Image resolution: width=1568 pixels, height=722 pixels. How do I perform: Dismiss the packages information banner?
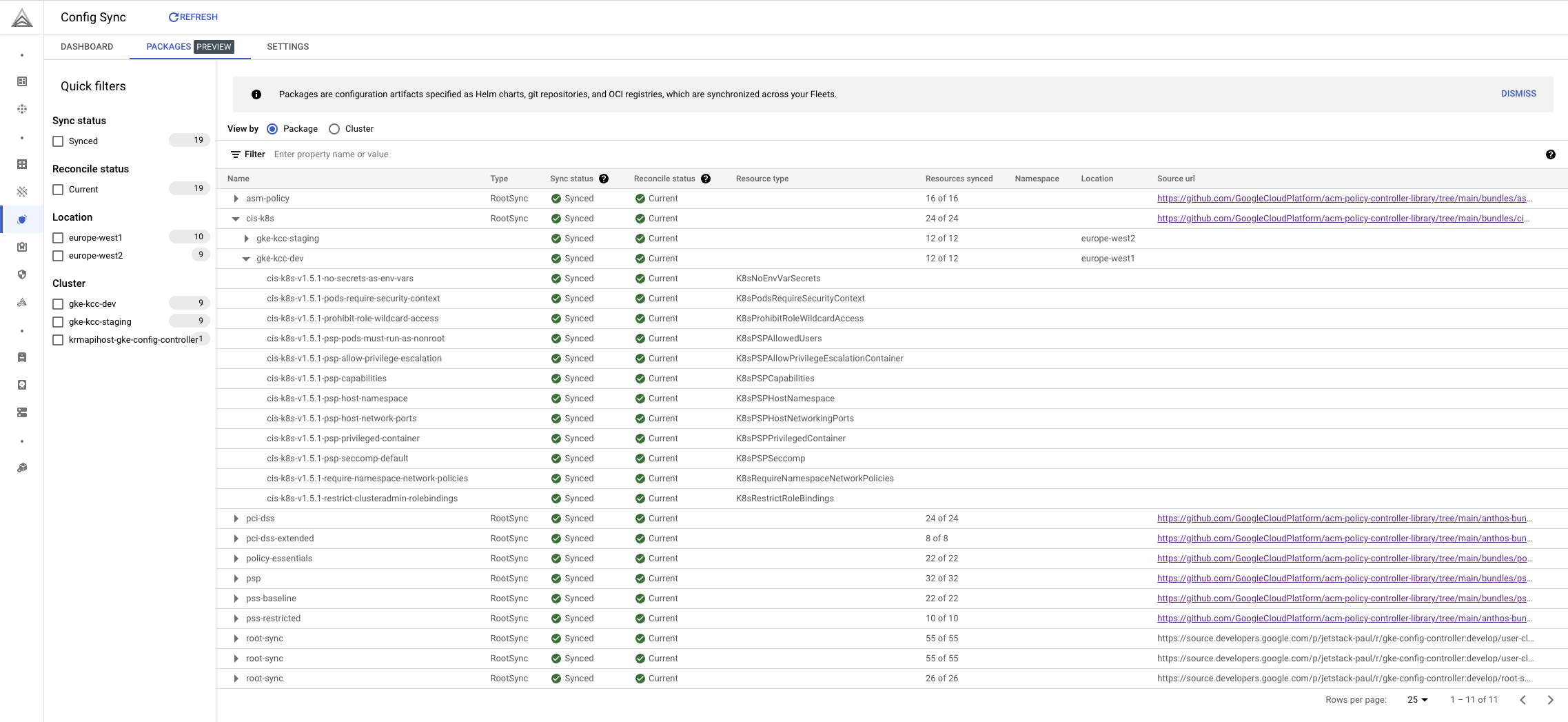tap(1518, 94)
